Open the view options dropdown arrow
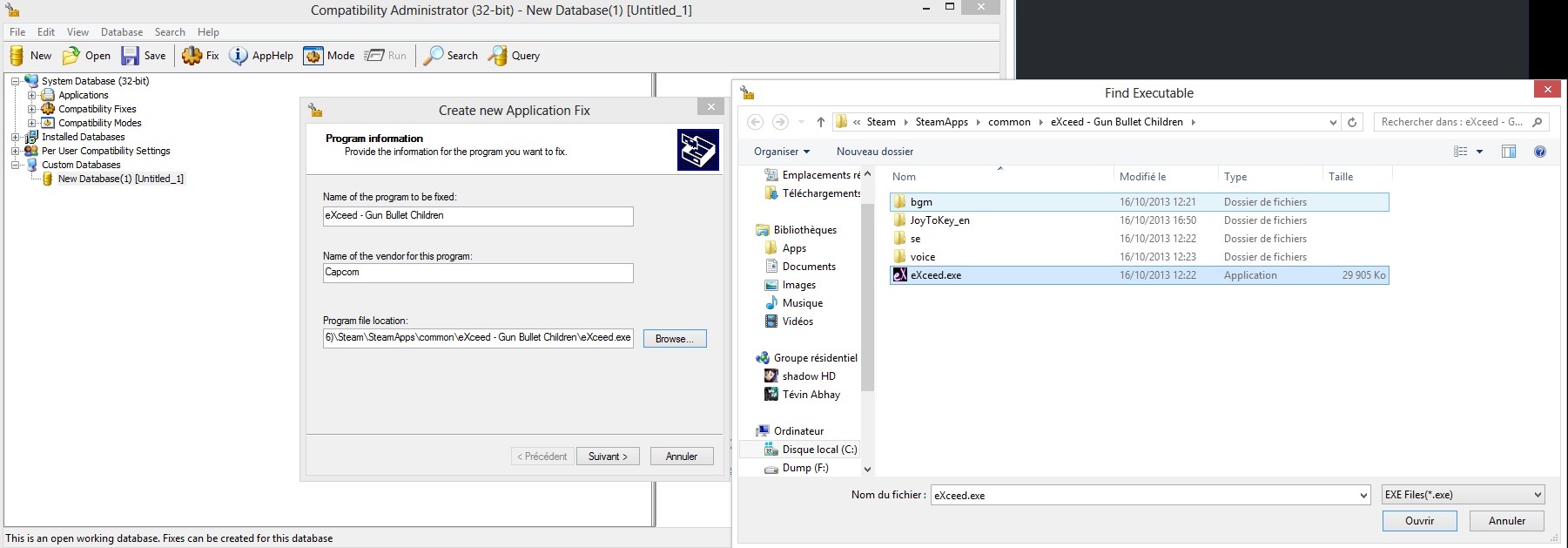 click(1479, 152)
